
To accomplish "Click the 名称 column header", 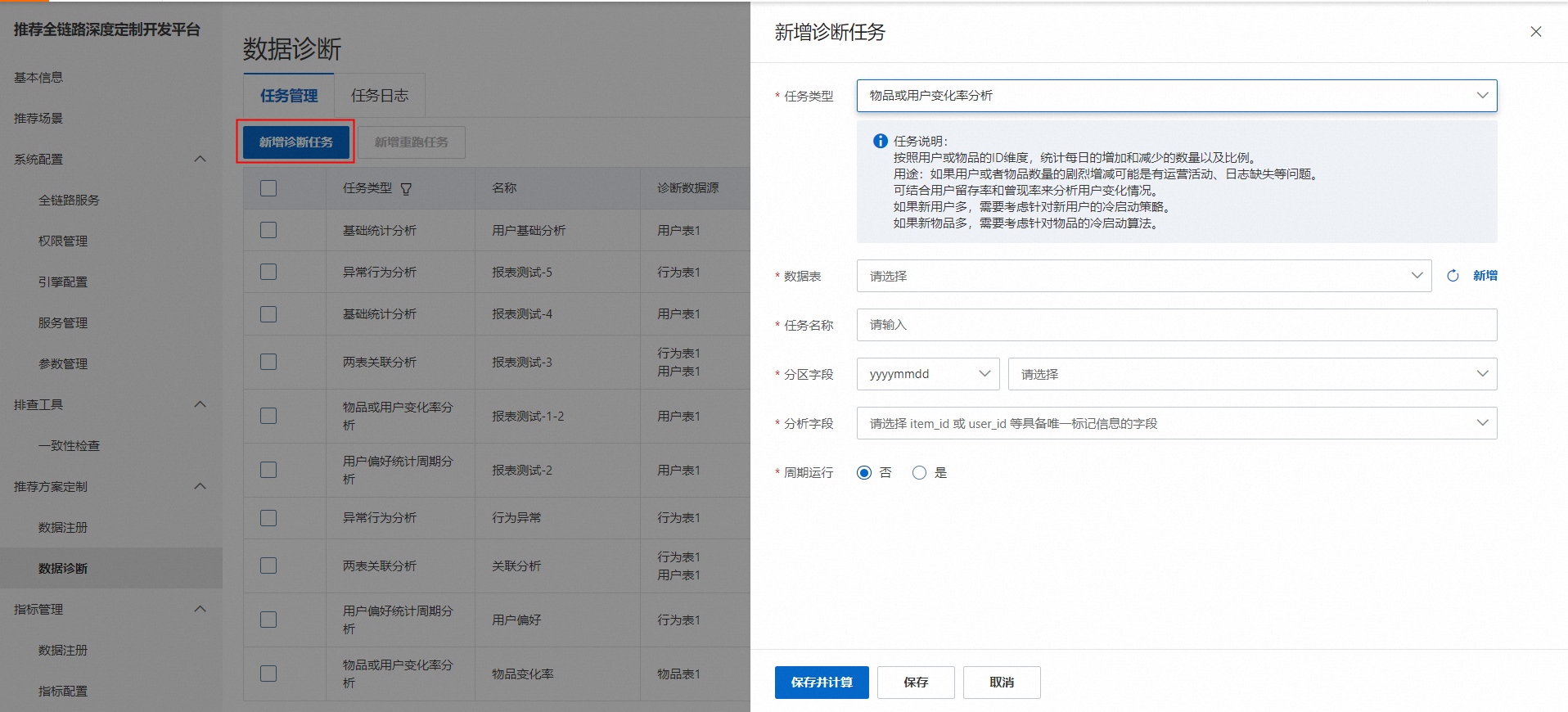I will point(504,188).
